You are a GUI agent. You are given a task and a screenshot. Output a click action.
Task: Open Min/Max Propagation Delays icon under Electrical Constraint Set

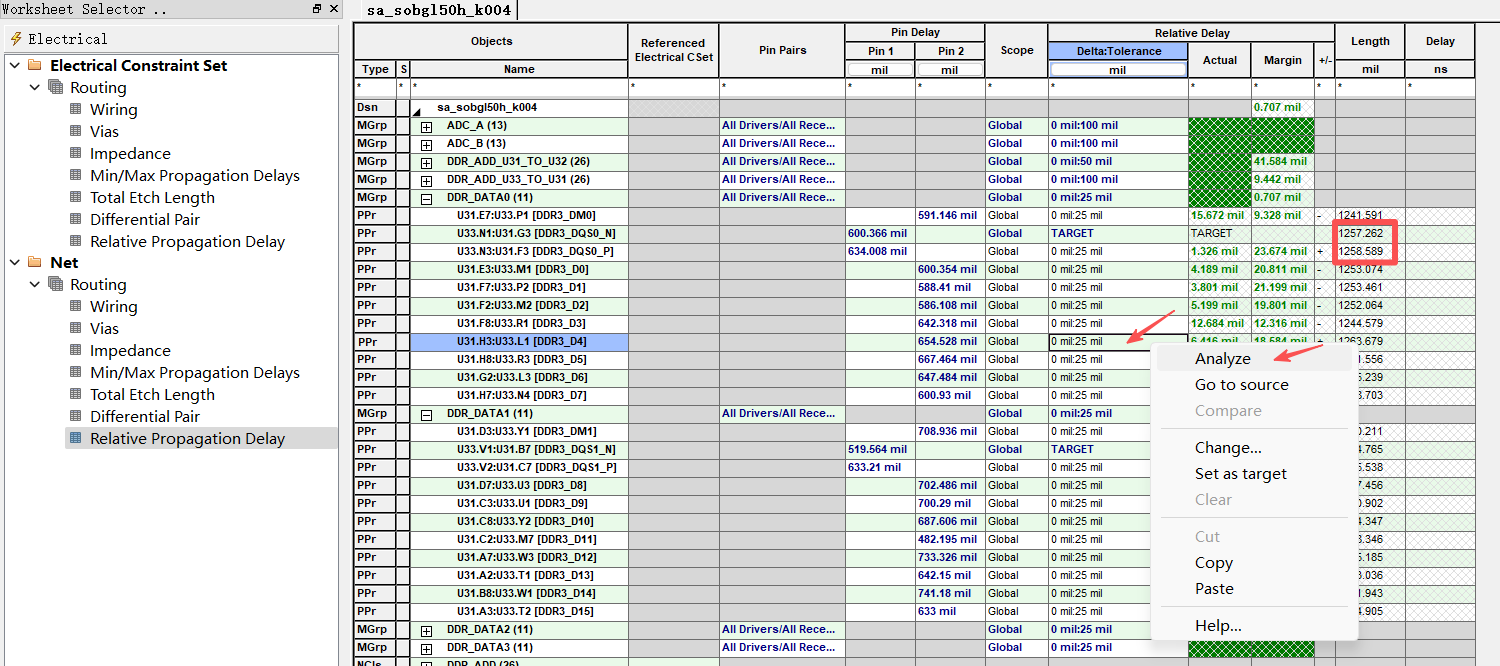(x=76, y=176)
